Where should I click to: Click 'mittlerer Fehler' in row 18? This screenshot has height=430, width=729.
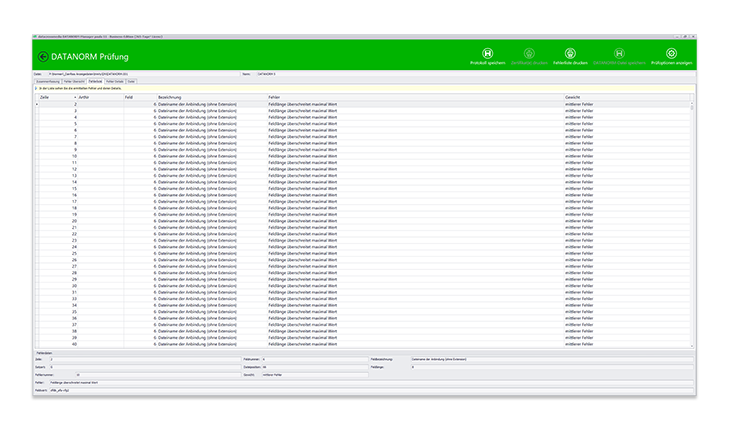coord(579,208)
